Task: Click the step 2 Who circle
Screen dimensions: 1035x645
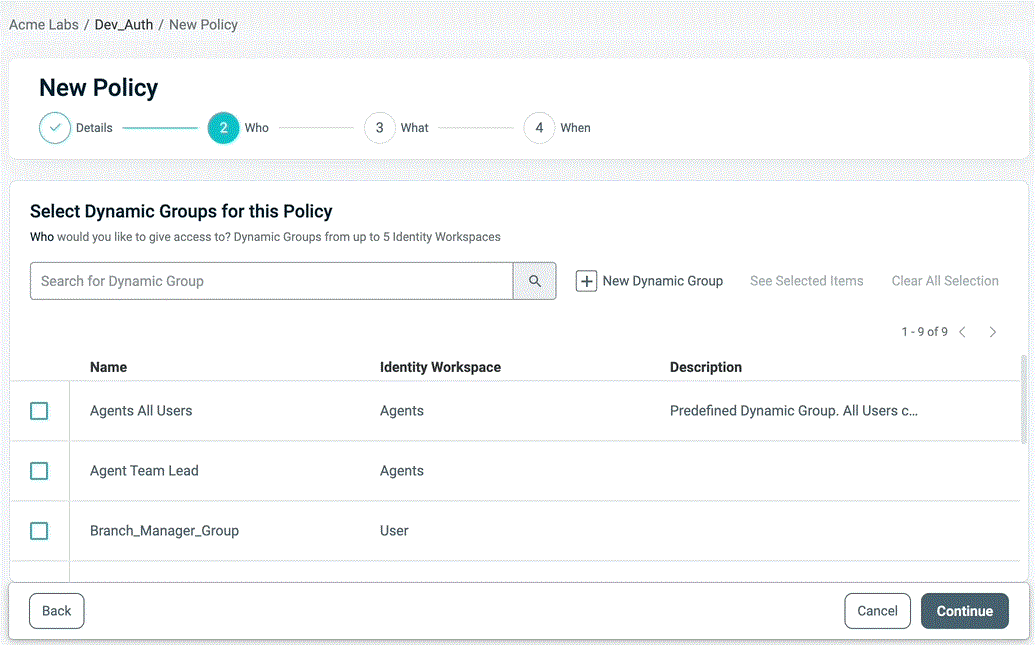Action: [x=223, y=128]
